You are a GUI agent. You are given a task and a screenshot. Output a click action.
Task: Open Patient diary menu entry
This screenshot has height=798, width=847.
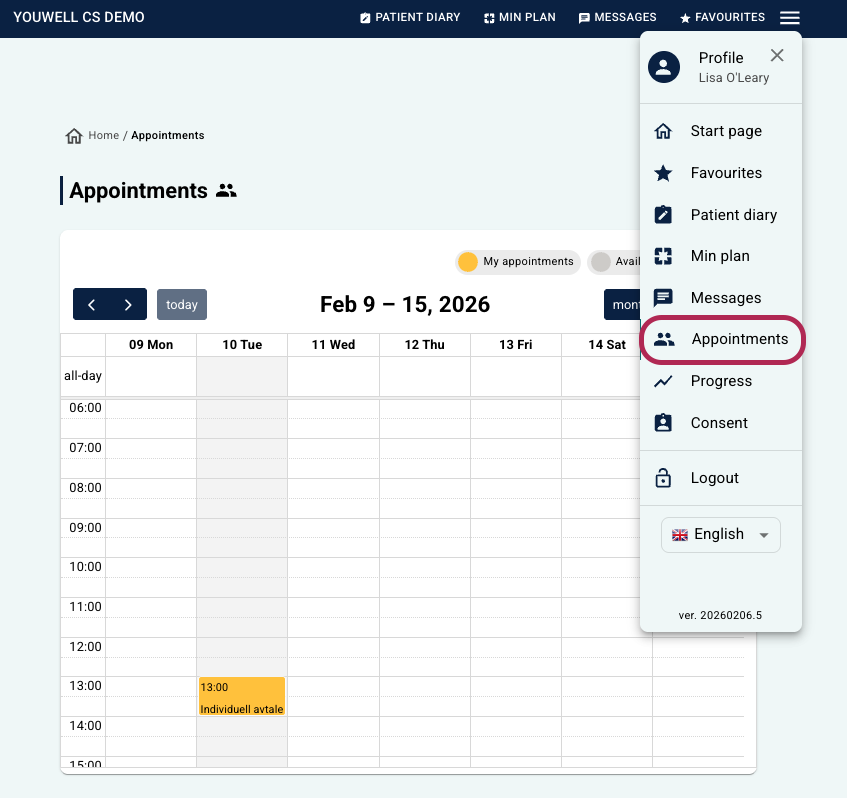721,214
